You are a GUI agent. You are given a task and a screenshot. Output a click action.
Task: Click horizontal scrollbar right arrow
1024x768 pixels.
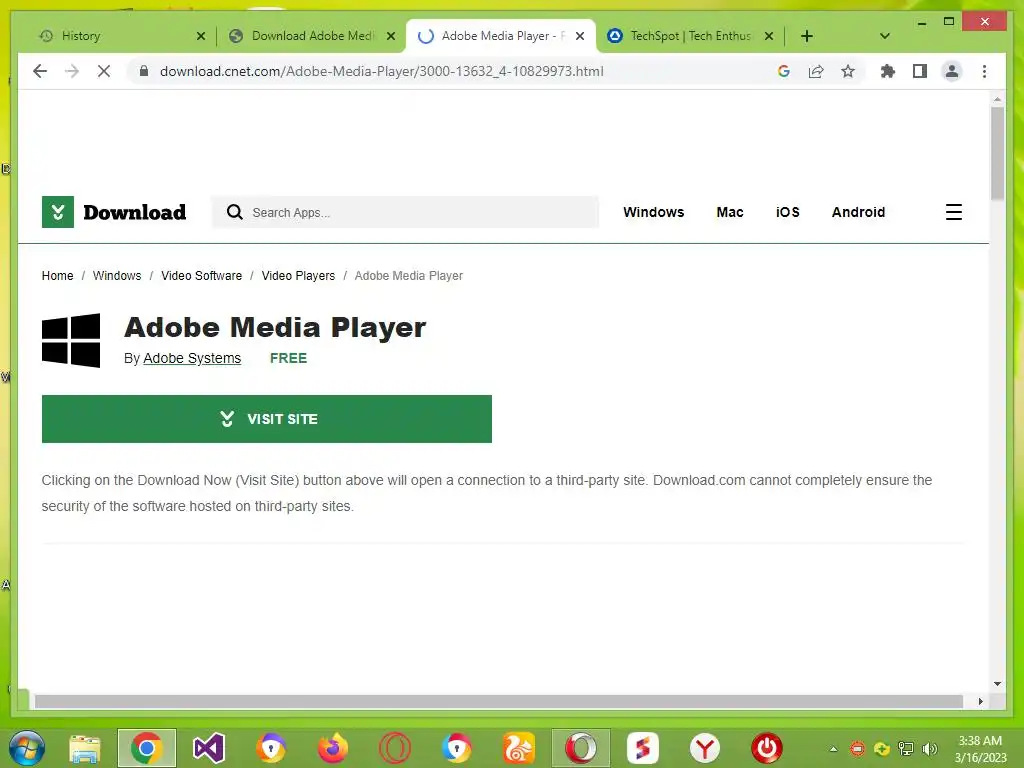980,701
